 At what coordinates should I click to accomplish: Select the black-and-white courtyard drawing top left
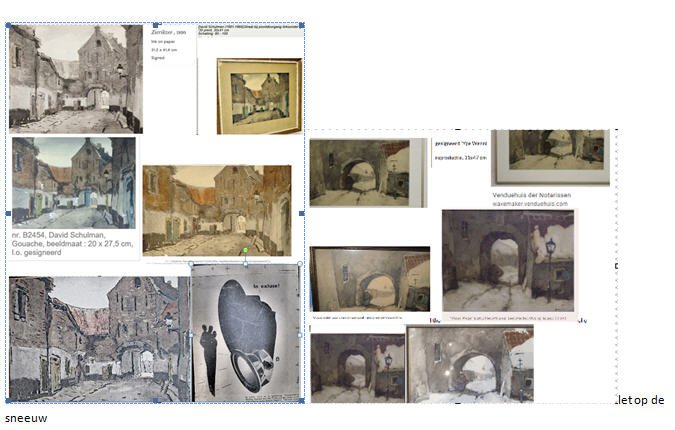(76, 79)
